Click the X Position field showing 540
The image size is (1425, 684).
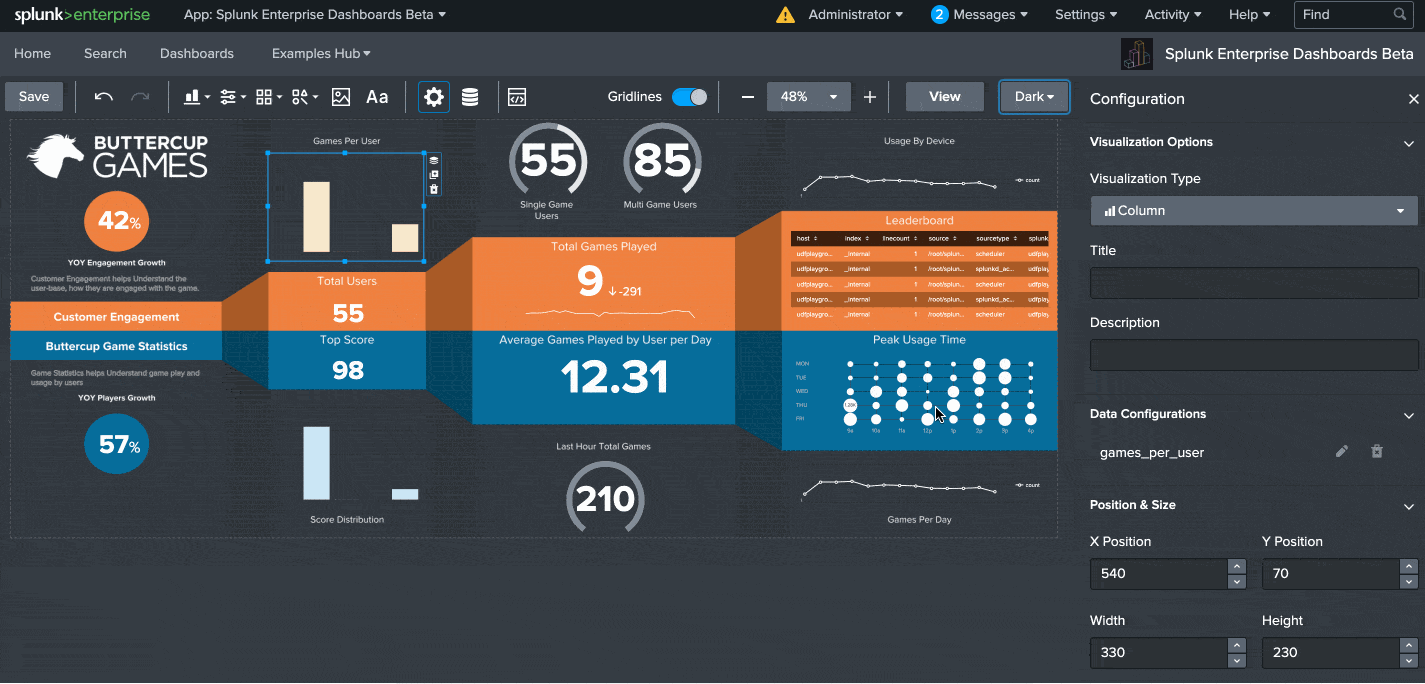pos(1159,574)
